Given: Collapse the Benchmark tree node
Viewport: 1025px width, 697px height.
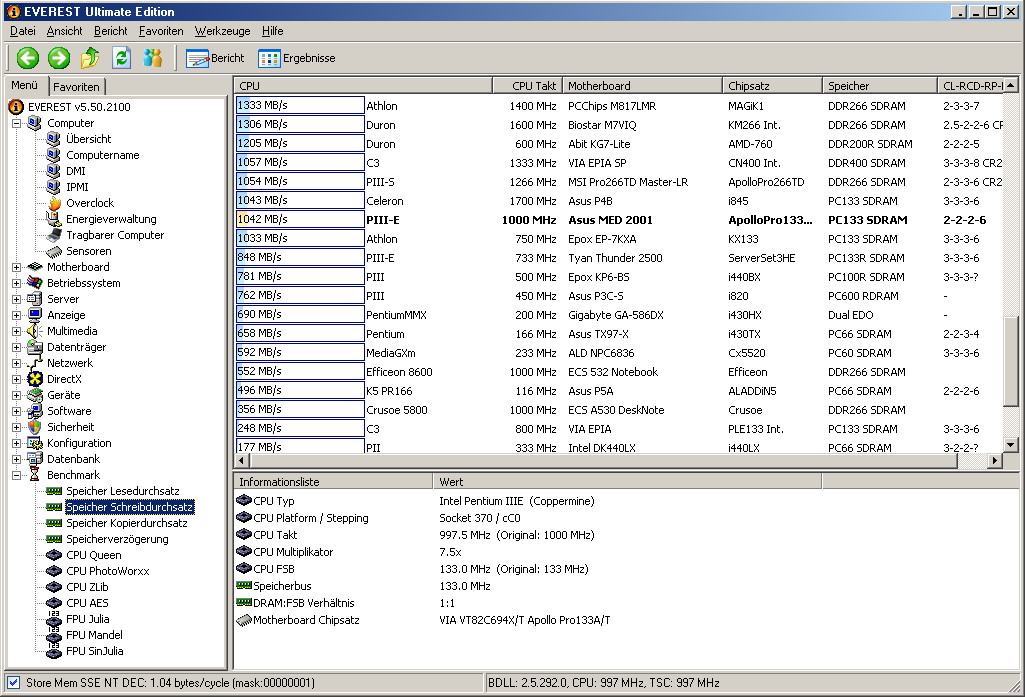Looking at the screenshot, I should click(17, 475).
